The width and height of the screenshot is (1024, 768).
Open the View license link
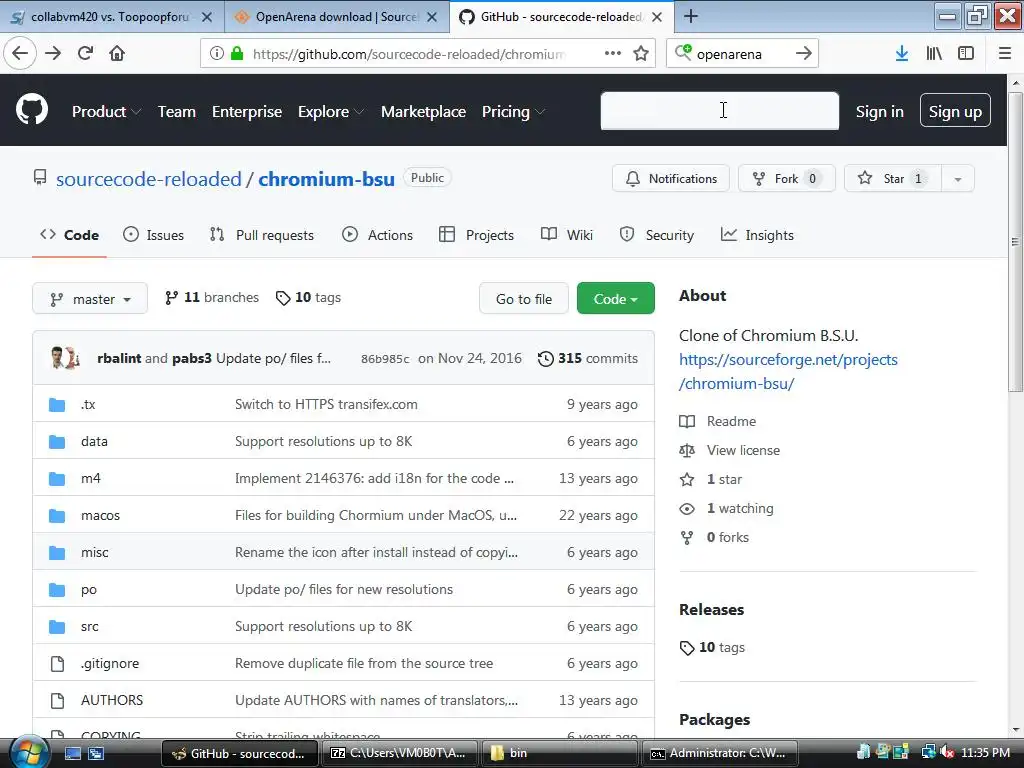tap(743, 450)
